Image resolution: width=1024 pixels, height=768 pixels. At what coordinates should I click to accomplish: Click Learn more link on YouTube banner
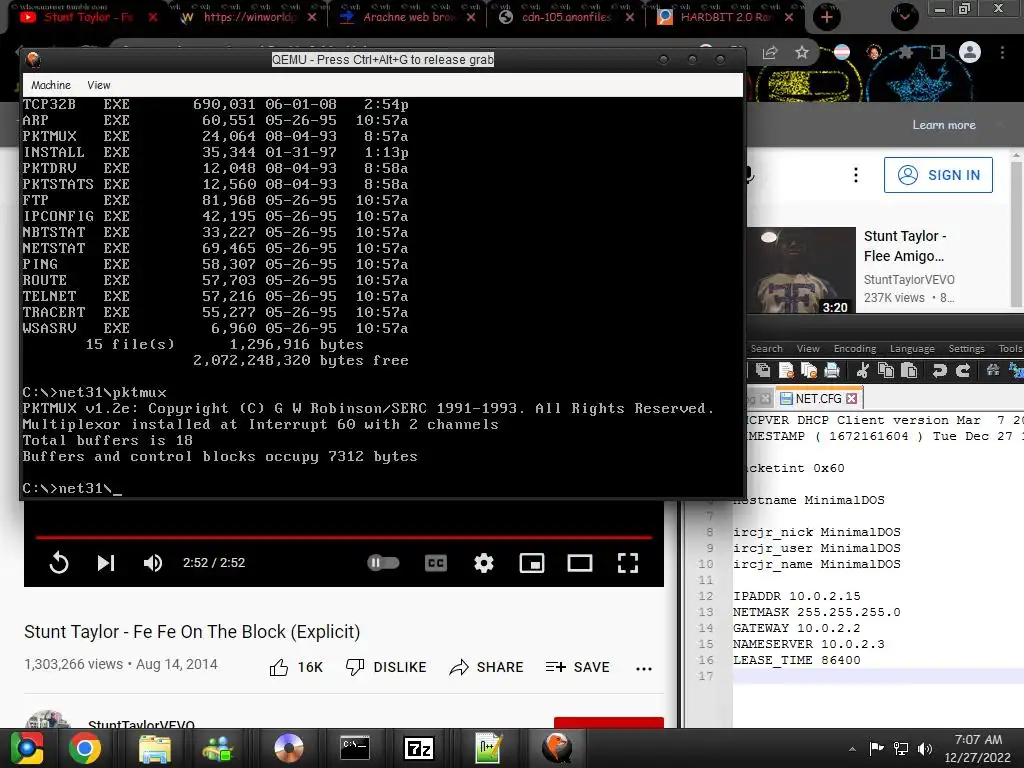click(944, 125)
